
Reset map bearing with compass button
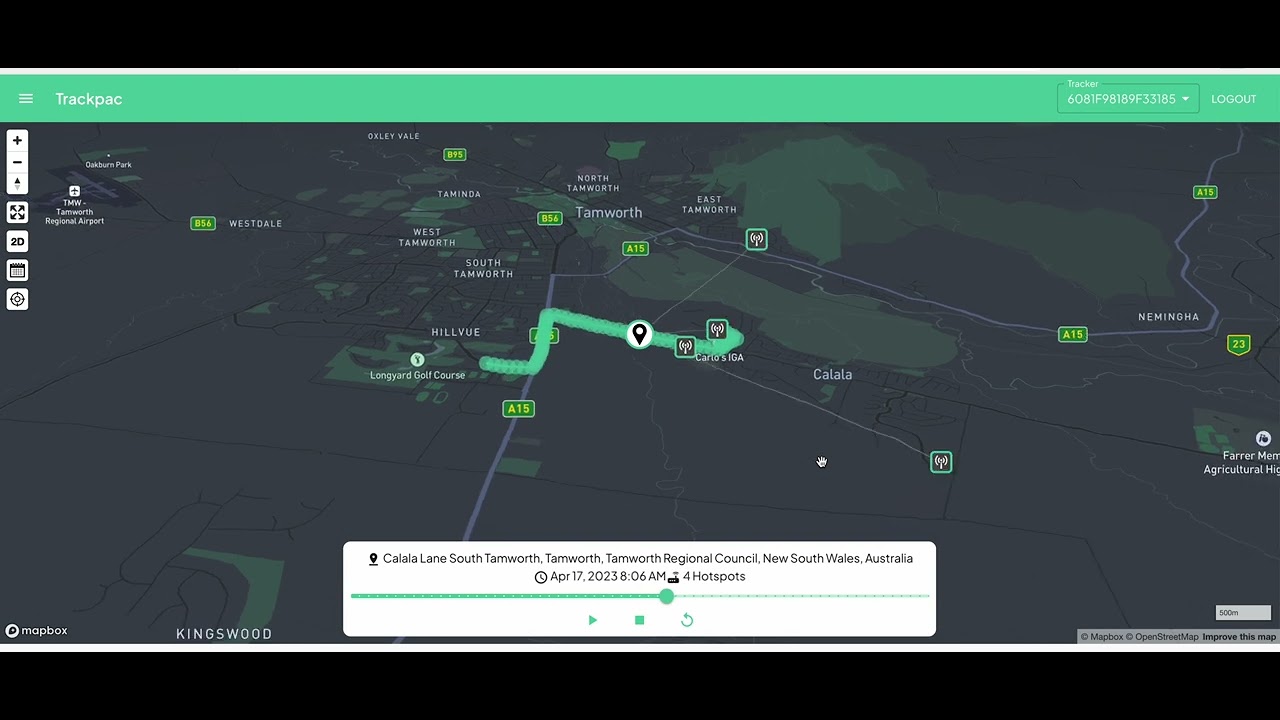click(x=17, y=183)
